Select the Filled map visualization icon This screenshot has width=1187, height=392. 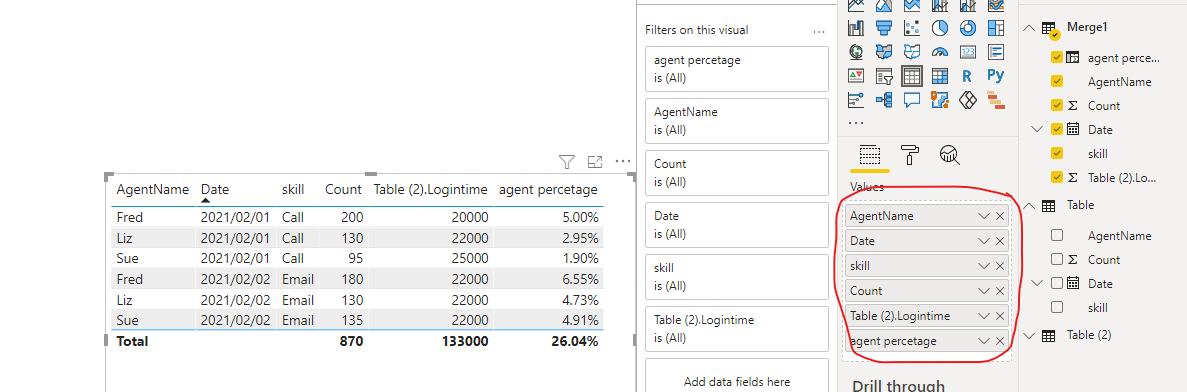point(884,51)
